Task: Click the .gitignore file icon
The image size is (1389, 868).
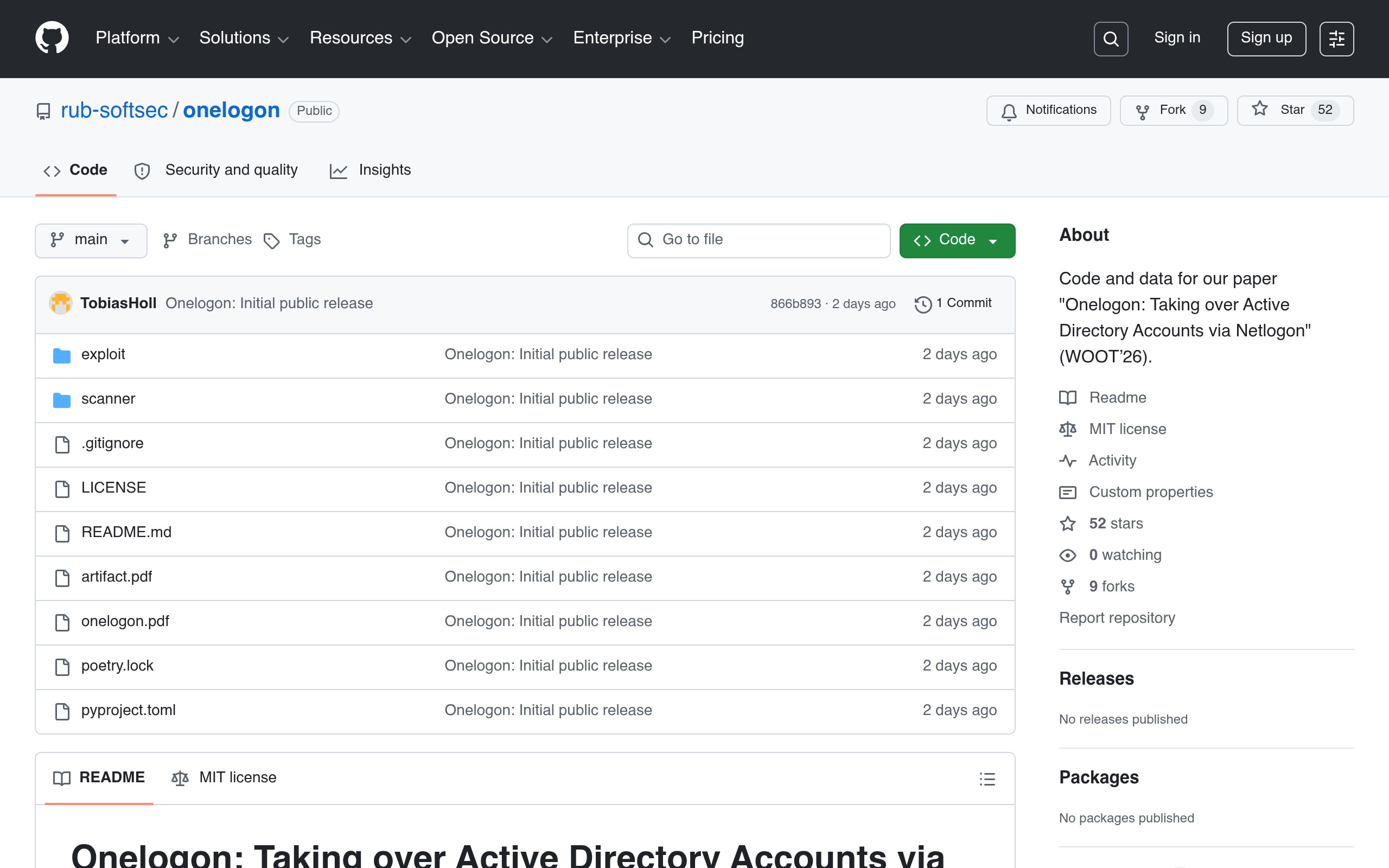Action: point(62,444)
